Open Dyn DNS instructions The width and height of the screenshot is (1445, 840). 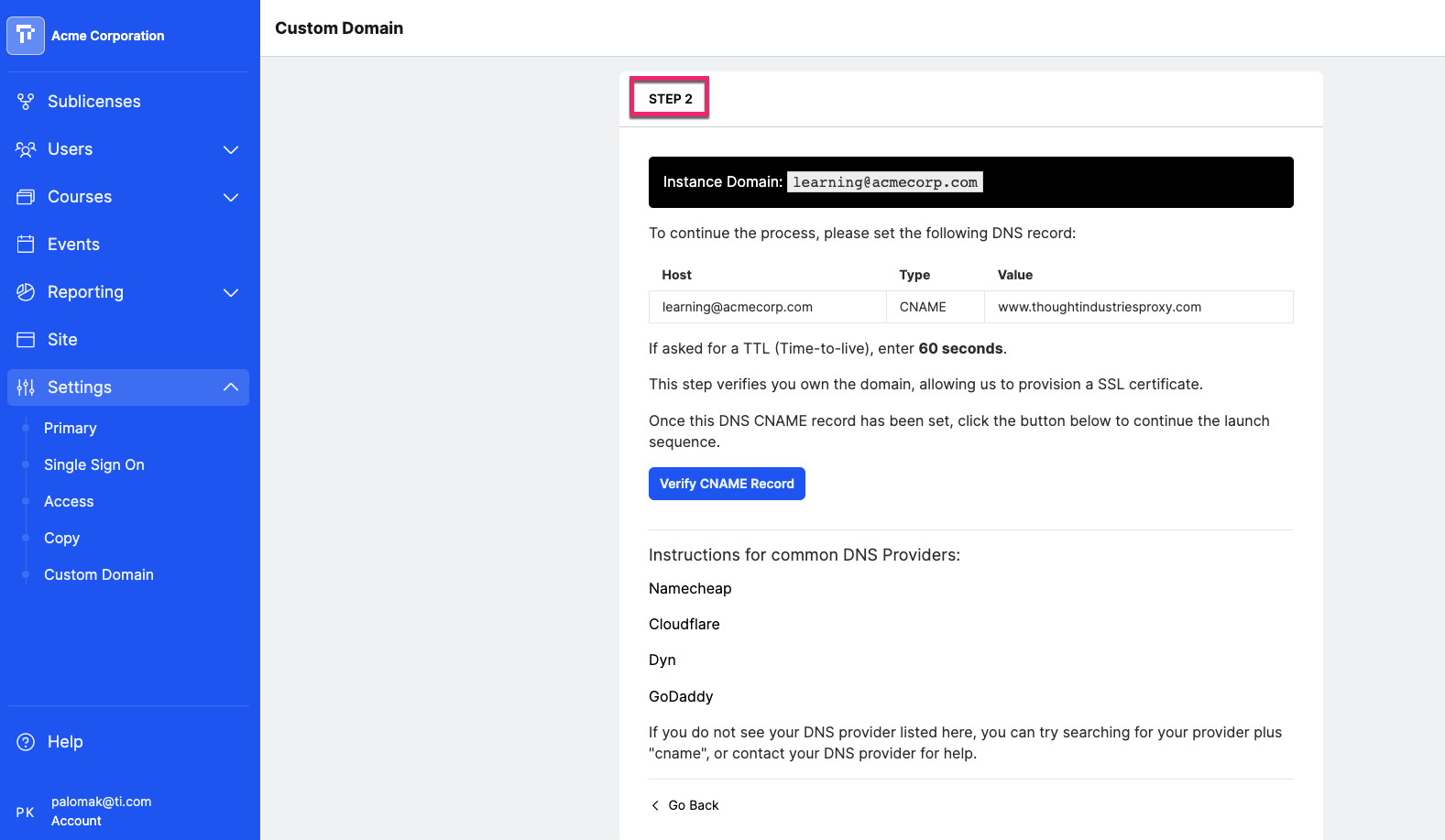click(662, 660)
